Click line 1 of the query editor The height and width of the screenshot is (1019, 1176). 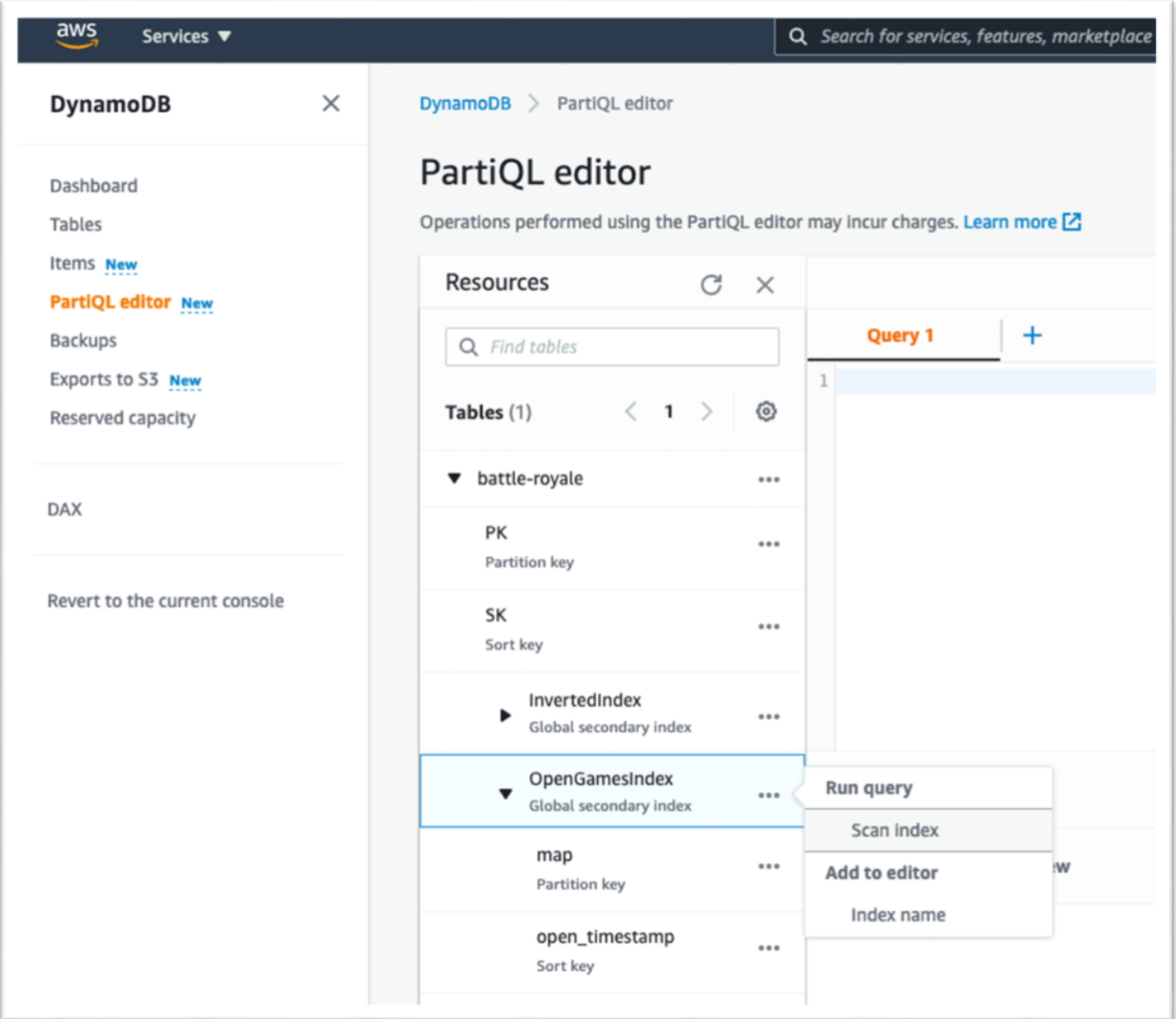coord(995,381)
